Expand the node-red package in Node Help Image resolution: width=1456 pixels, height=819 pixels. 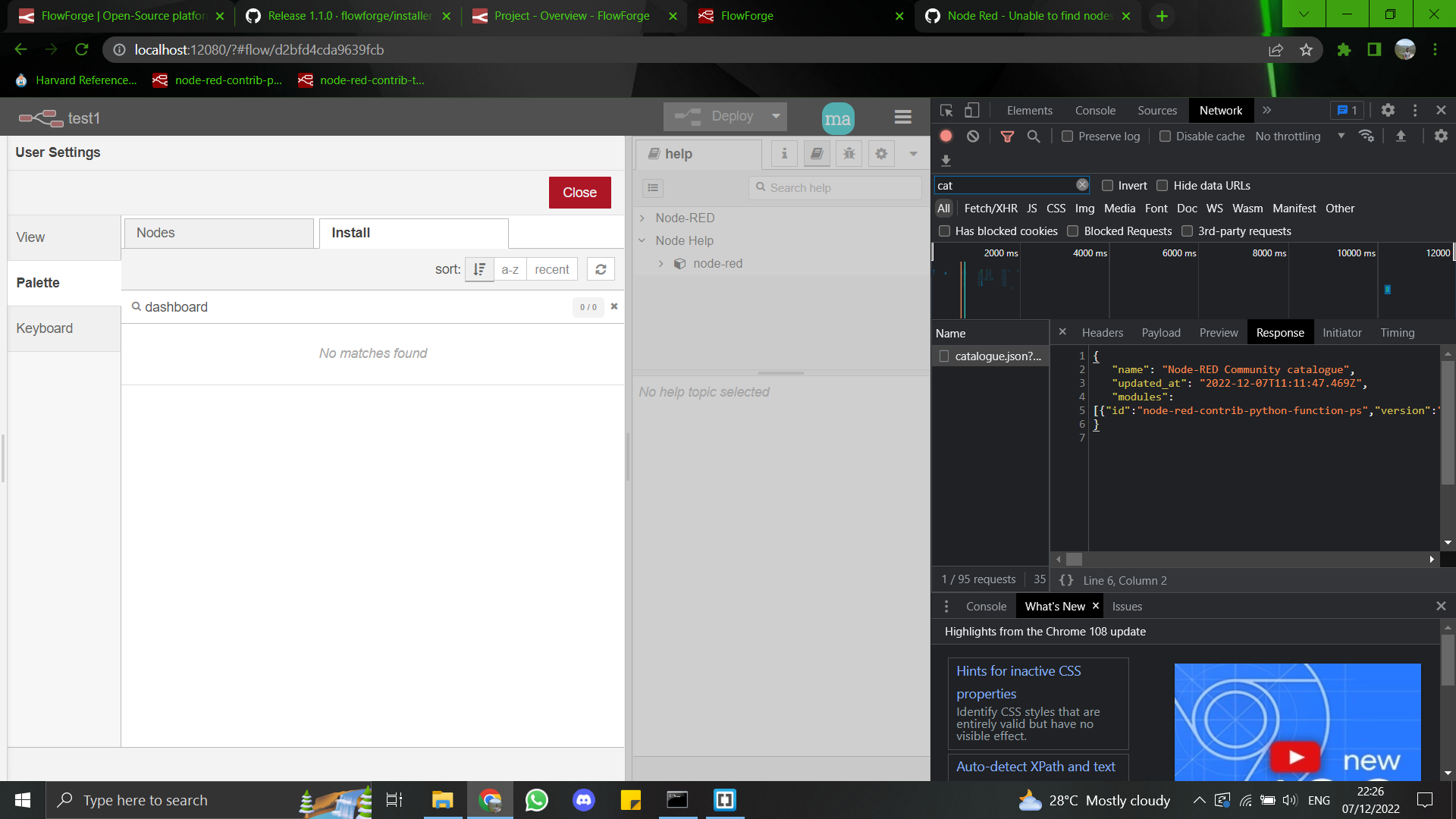pyautogui.click(x=661, y=263)
